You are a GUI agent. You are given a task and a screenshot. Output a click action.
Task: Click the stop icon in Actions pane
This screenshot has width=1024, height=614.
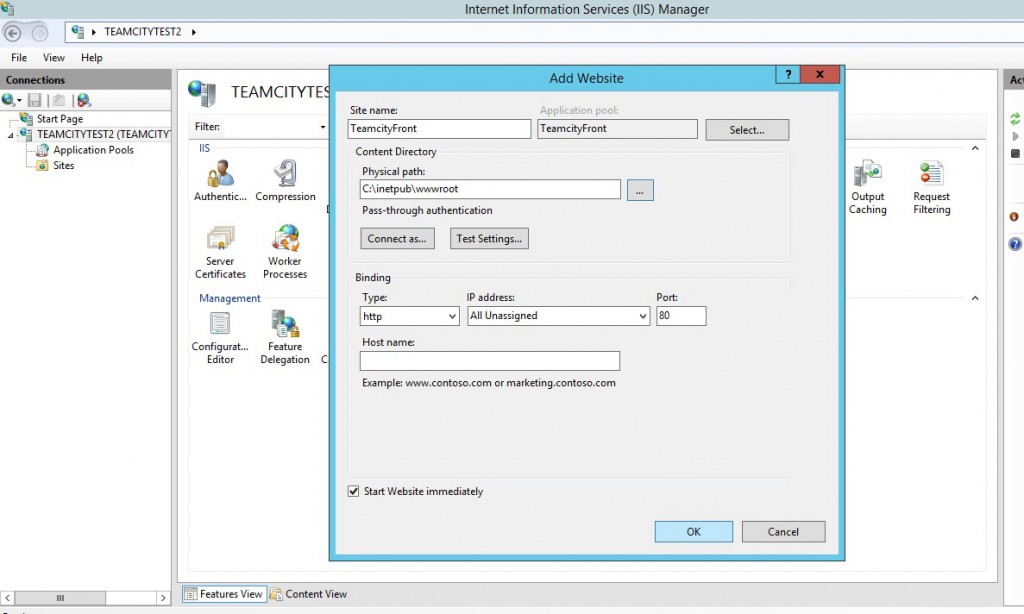point(1015,154)
